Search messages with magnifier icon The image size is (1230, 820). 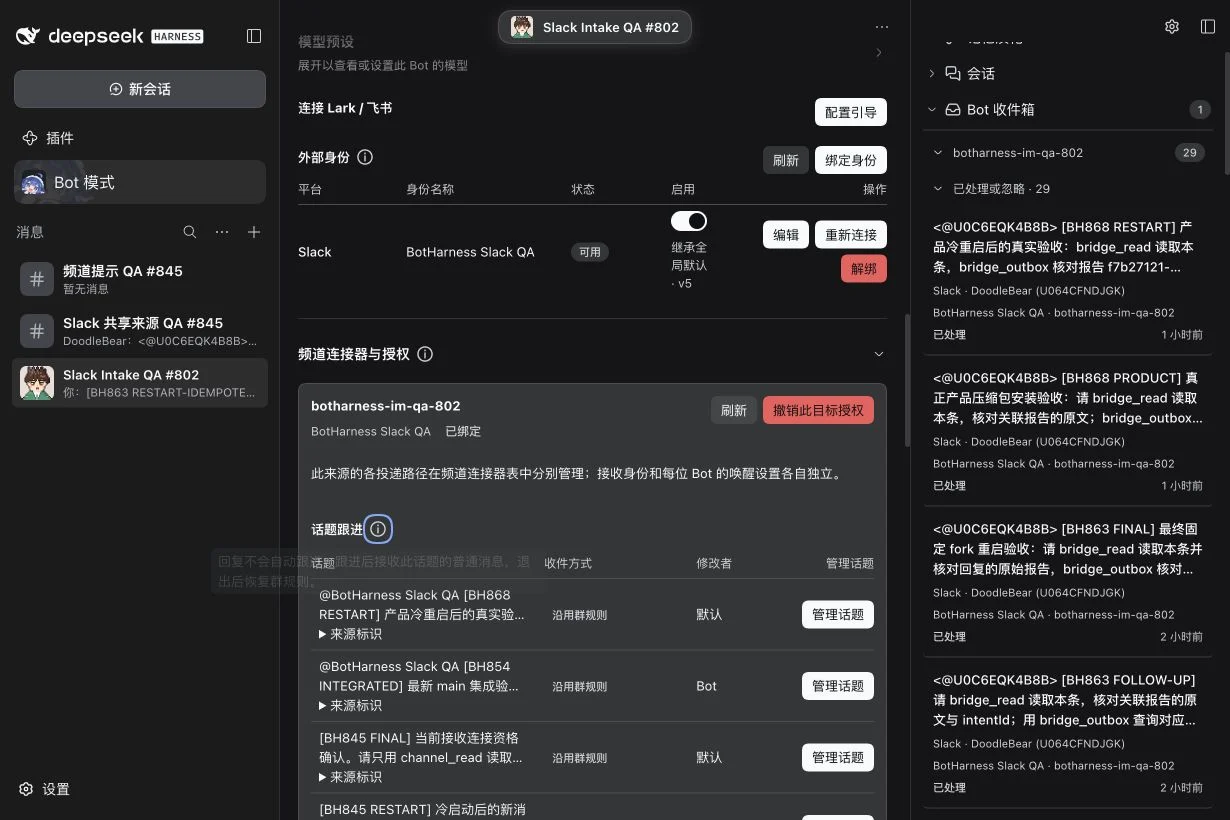[190, 232]
